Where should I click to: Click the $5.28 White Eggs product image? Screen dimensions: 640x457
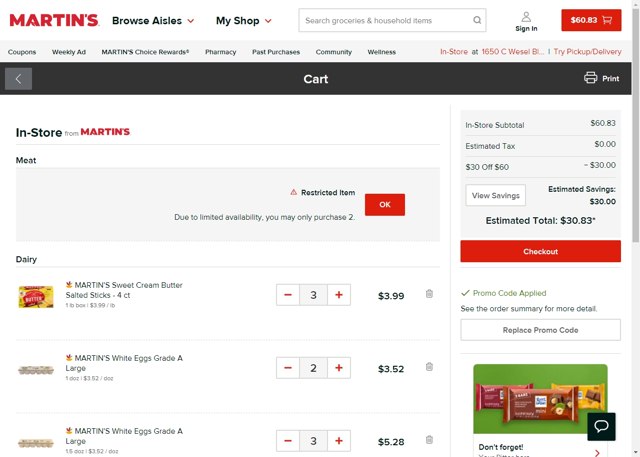point(36,443)
